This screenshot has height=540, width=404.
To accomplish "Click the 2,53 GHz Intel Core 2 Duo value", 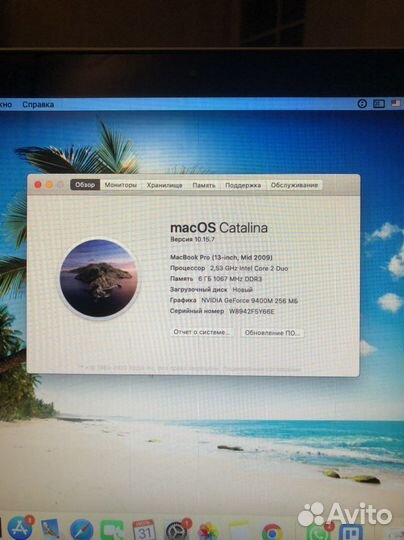I will click(x=249, y=268).
